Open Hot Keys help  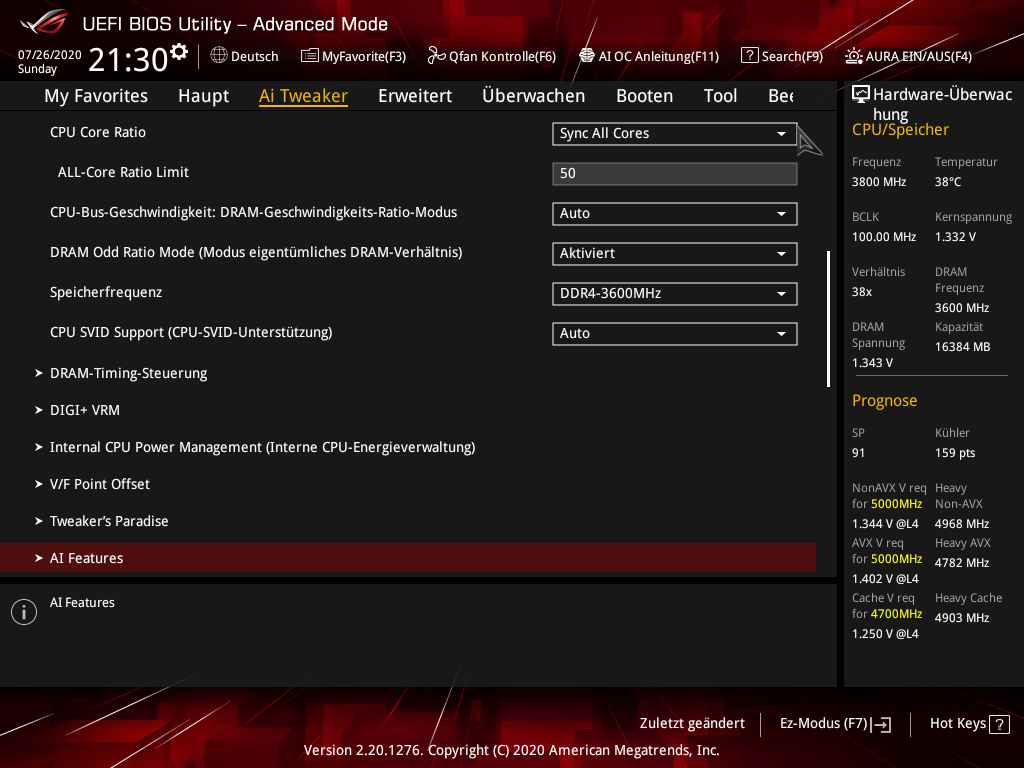coord(970,724)
